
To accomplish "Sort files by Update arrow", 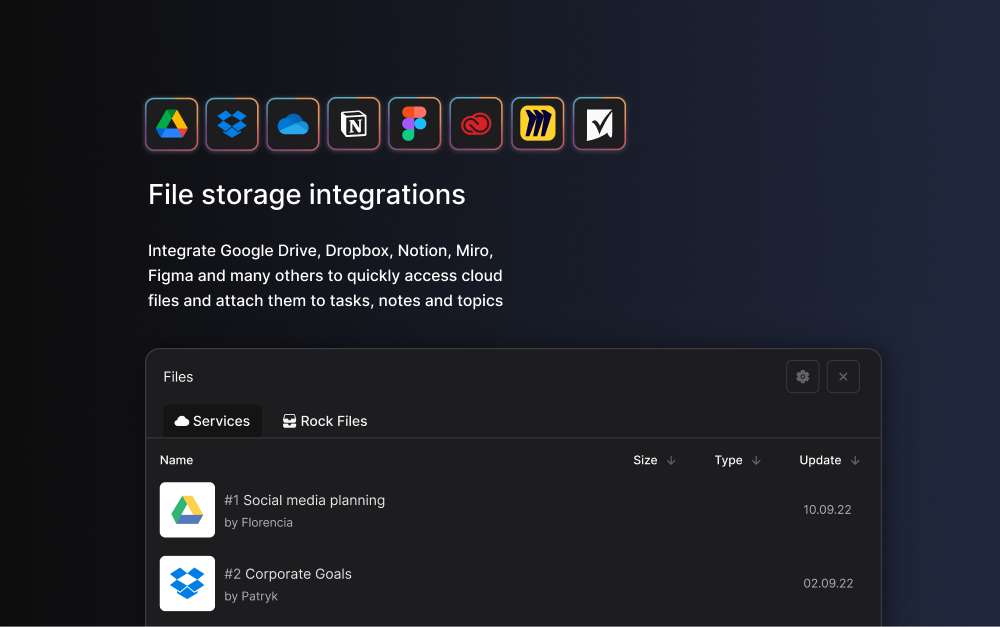I will point(855,461).
